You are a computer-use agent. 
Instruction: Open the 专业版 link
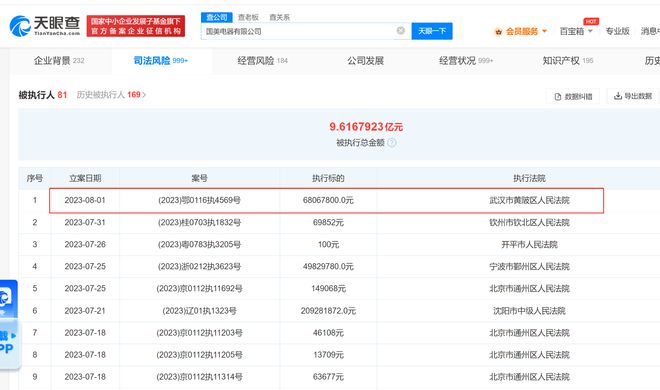(x=617, y=31)
